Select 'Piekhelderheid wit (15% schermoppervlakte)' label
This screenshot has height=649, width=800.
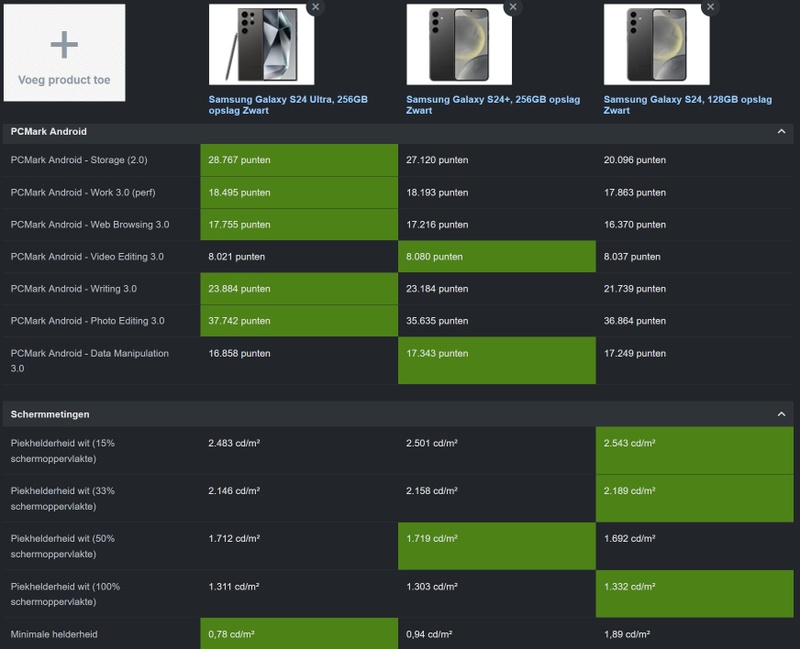click(x=63, y=451)
